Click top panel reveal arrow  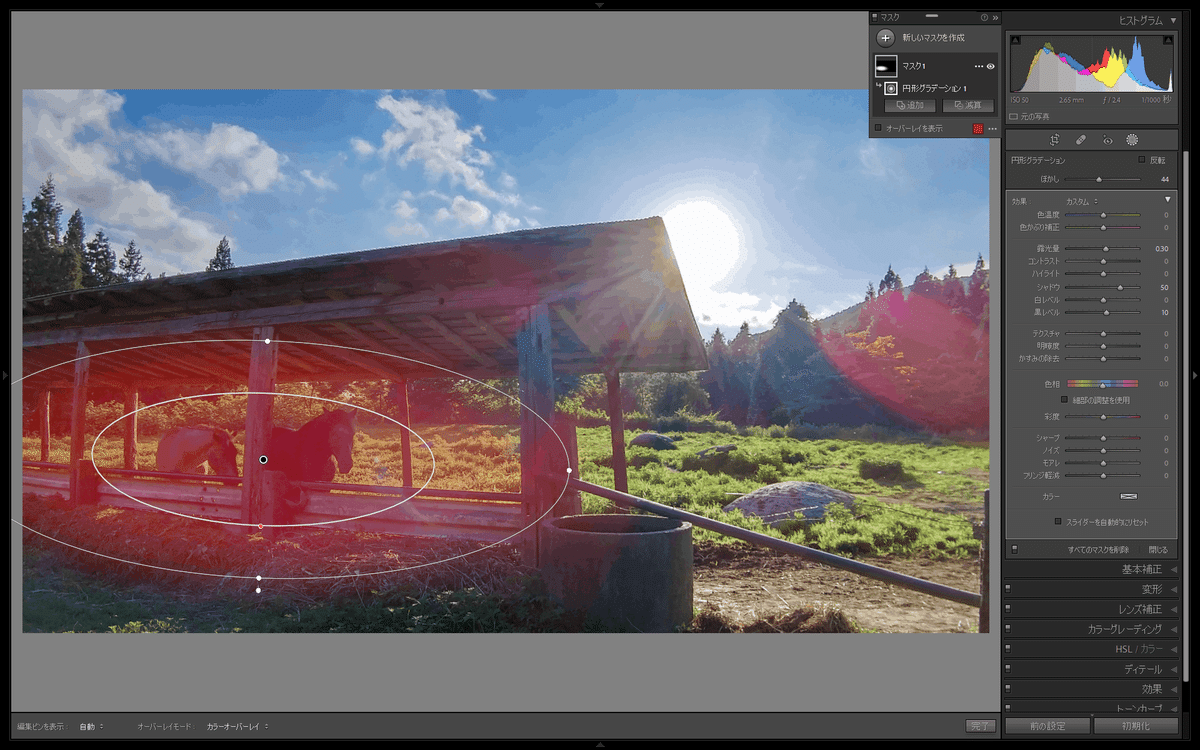coord(600,5)
